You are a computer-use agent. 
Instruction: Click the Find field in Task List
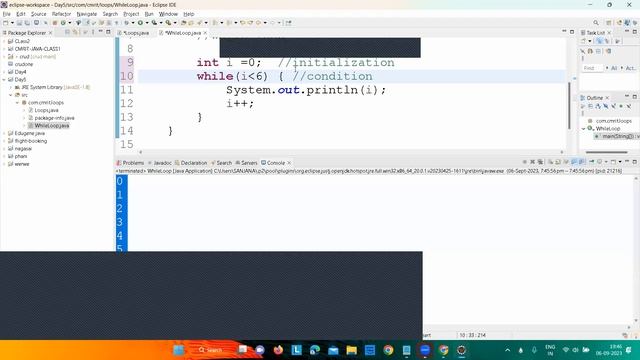[593, 68]
